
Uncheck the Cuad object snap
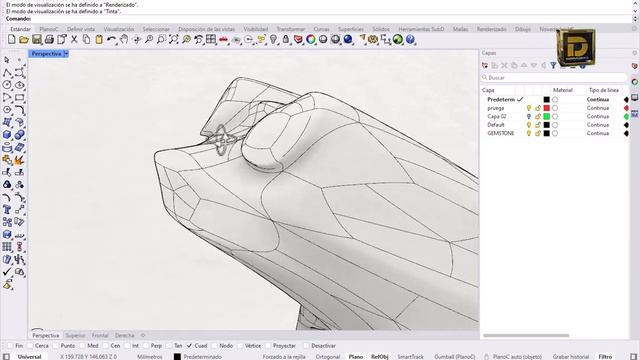click(189, 346)
